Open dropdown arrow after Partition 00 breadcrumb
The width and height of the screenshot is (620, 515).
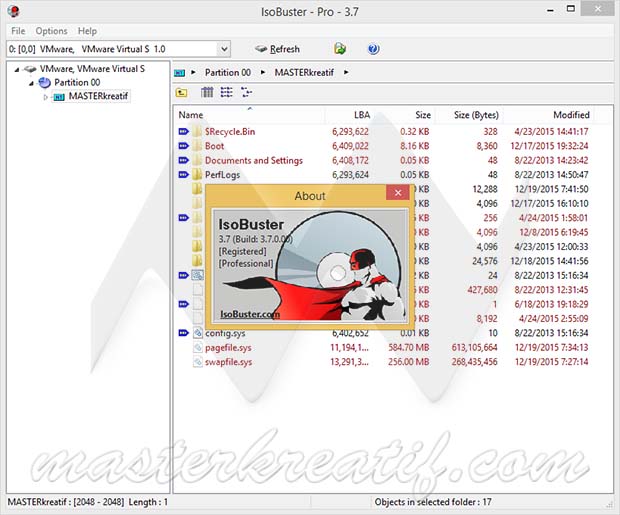pyautogui.click(x=263, y=72)
